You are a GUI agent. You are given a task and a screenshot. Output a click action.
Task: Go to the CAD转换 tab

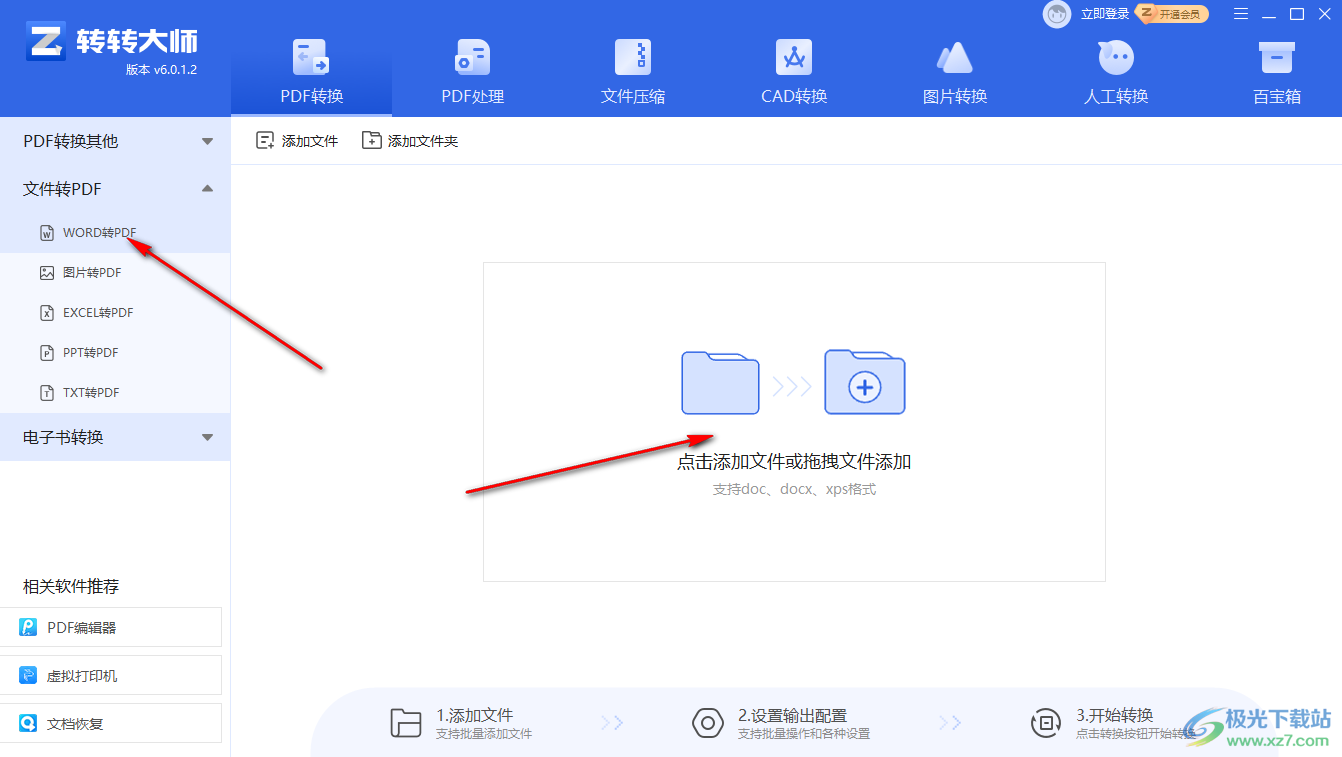[x=794, y=72]
